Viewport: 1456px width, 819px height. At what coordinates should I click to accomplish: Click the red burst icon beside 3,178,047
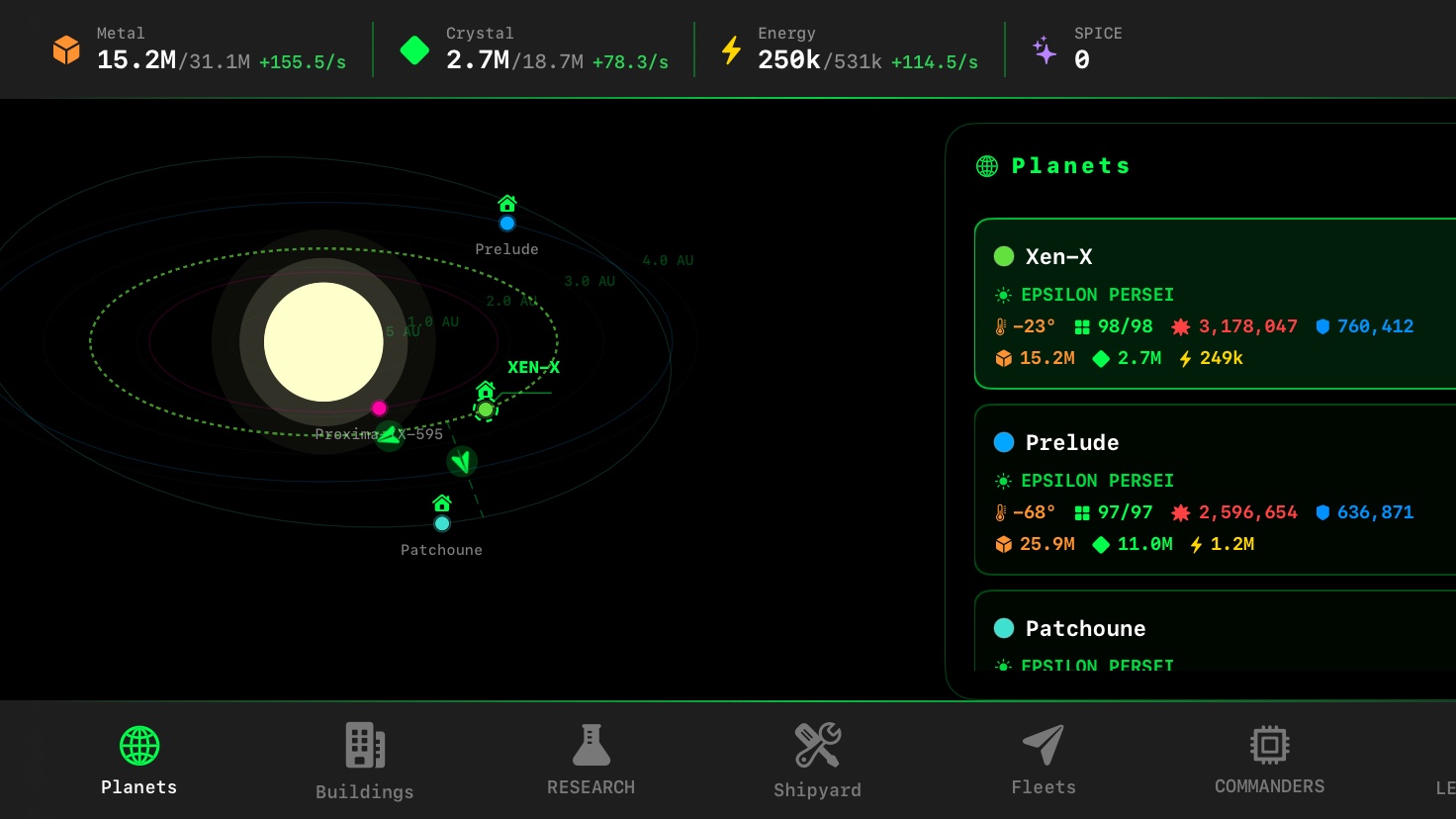(x=1181, y=326)
